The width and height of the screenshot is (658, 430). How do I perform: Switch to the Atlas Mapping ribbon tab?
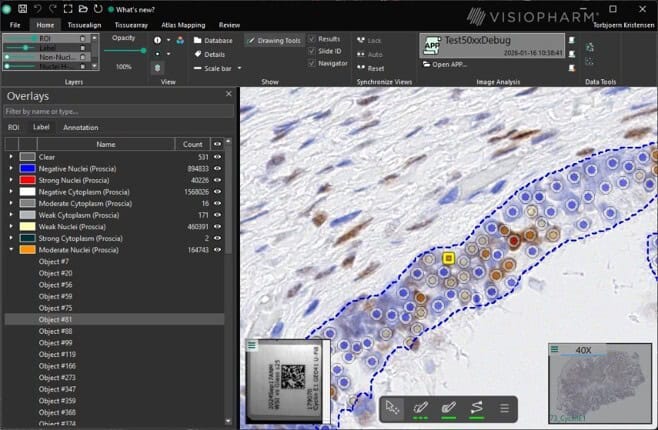[x=183, y=25]
